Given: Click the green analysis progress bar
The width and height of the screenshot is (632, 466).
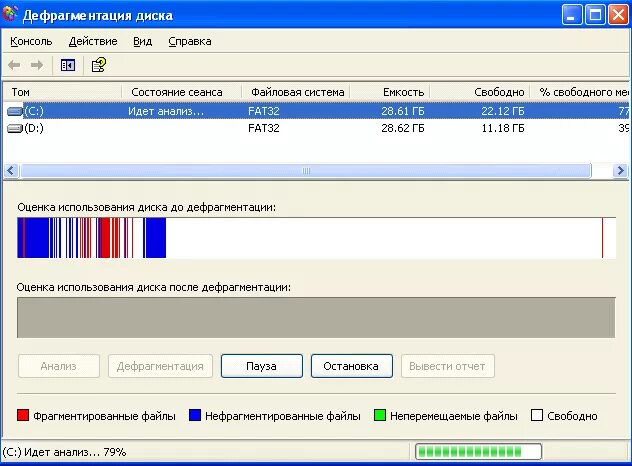Looking at the screenshot, I should 478,451.
